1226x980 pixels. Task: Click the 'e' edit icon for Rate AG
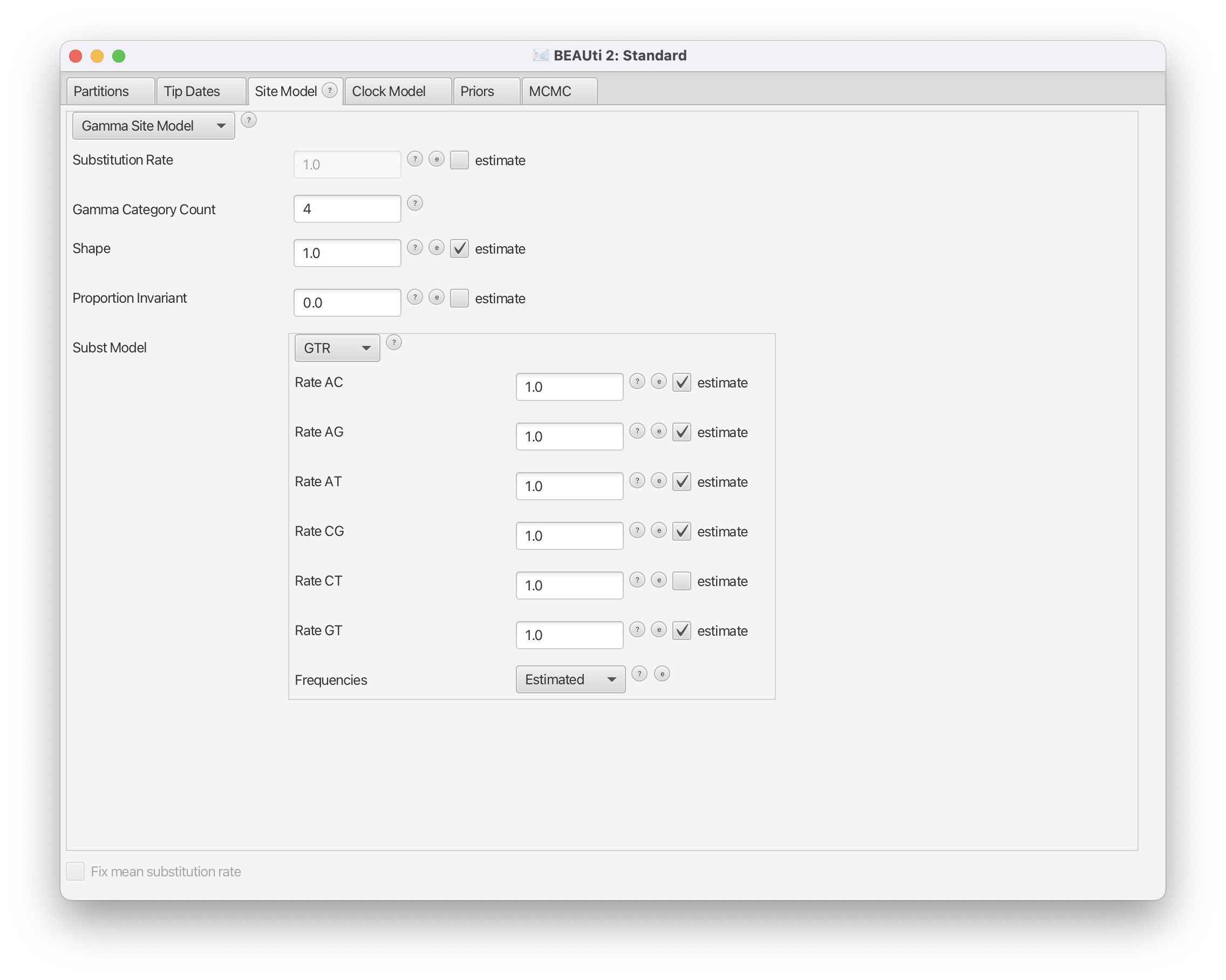(658, 431)
